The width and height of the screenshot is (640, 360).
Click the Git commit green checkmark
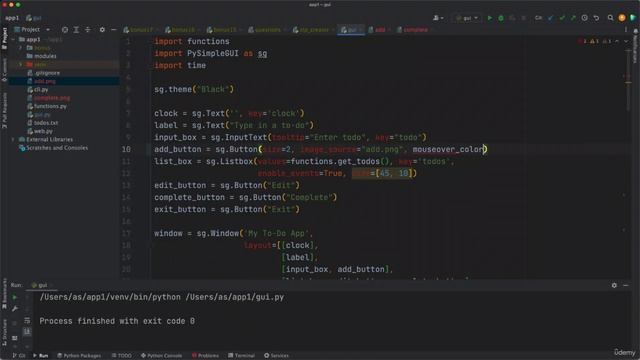tap(562, 18)
